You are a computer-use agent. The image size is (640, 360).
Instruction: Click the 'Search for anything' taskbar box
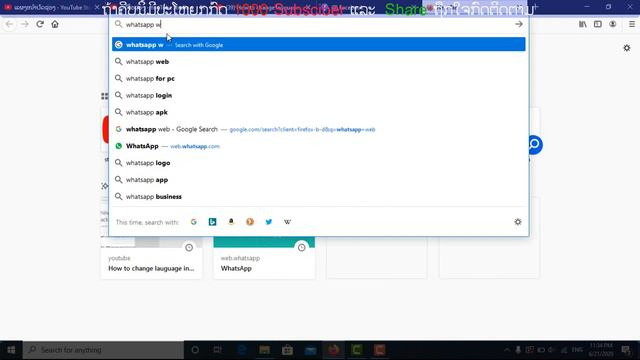(103, 350)
